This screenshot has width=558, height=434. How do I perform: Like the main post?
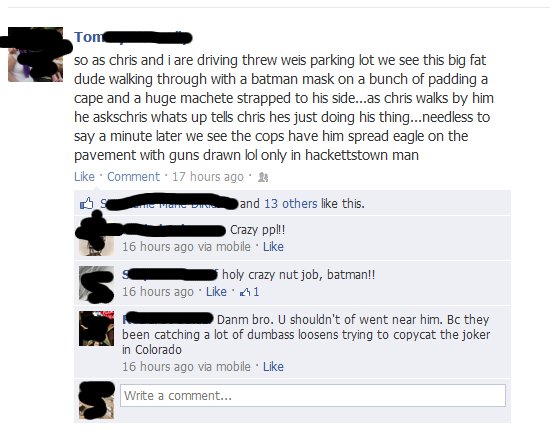84,176
